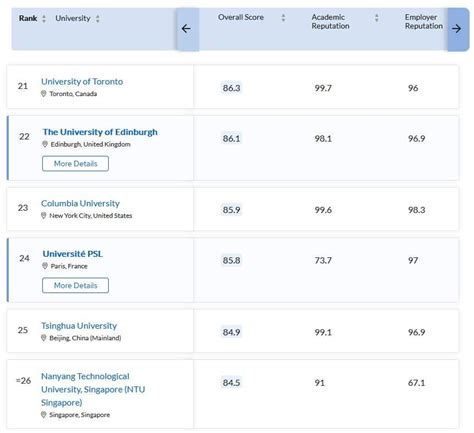Click academic reputation value 99.7
The image size is (474, 433).
click(x=323, y=88)
